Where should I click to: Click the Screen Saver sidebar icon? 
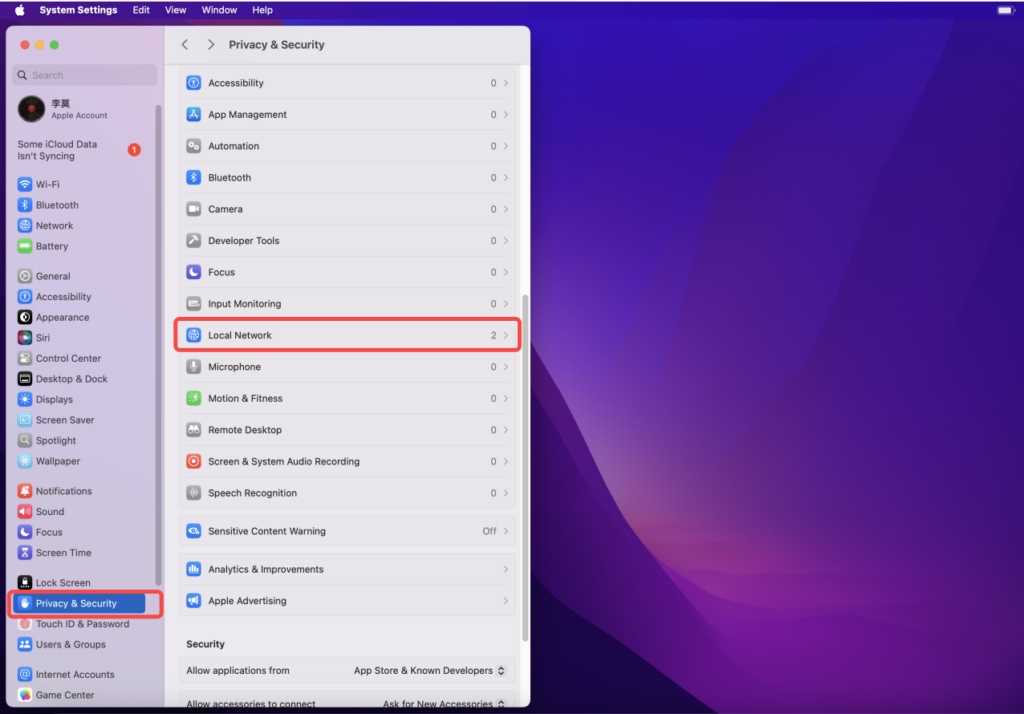pos(25,420)
